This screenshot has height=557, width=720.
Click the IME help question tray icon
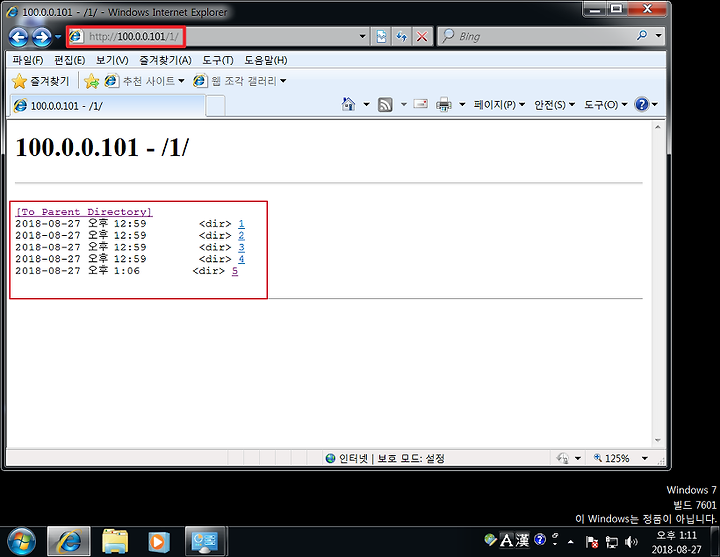click(540, 540)
